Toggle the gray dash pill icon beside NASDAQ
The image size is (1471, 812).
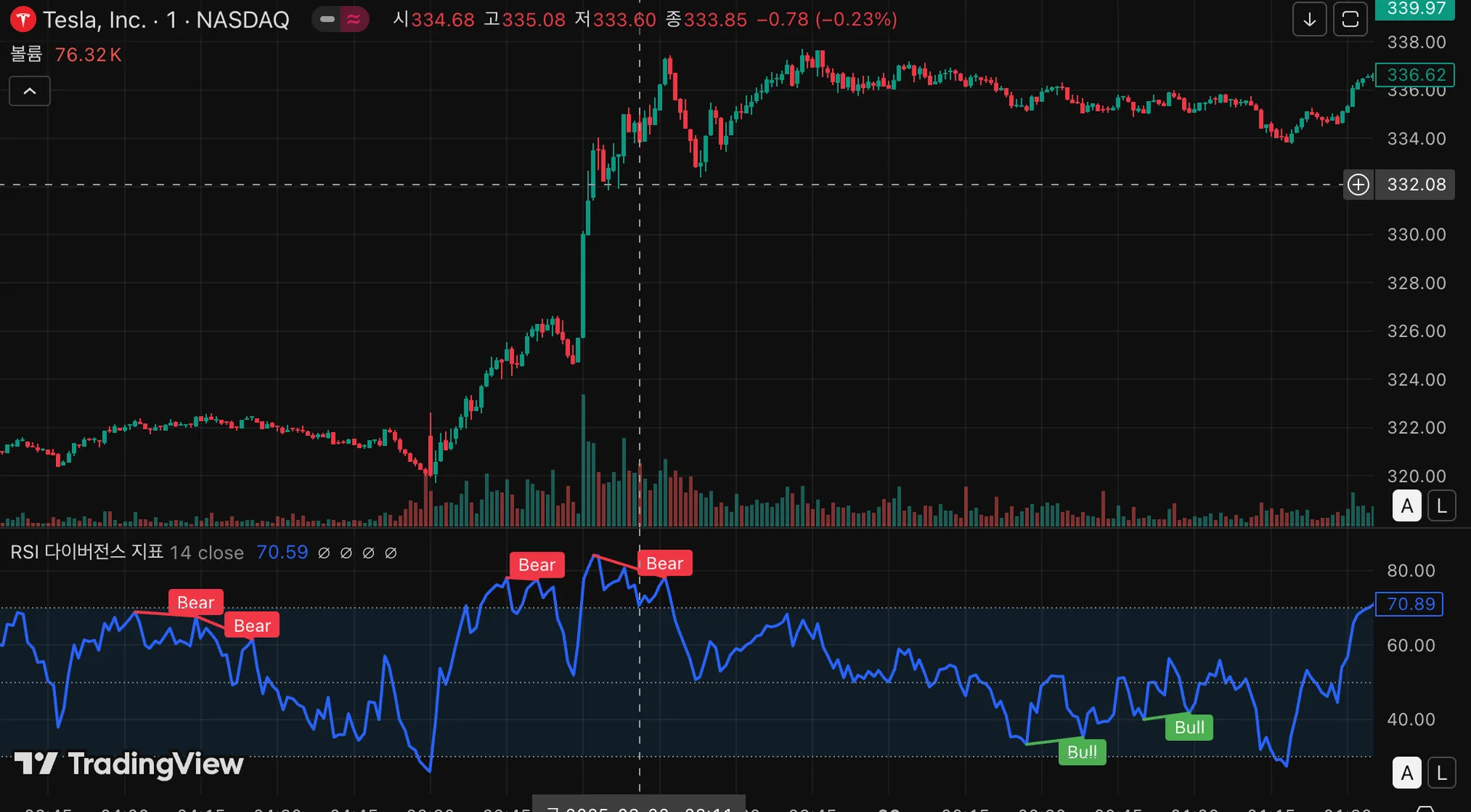[327, 19]
